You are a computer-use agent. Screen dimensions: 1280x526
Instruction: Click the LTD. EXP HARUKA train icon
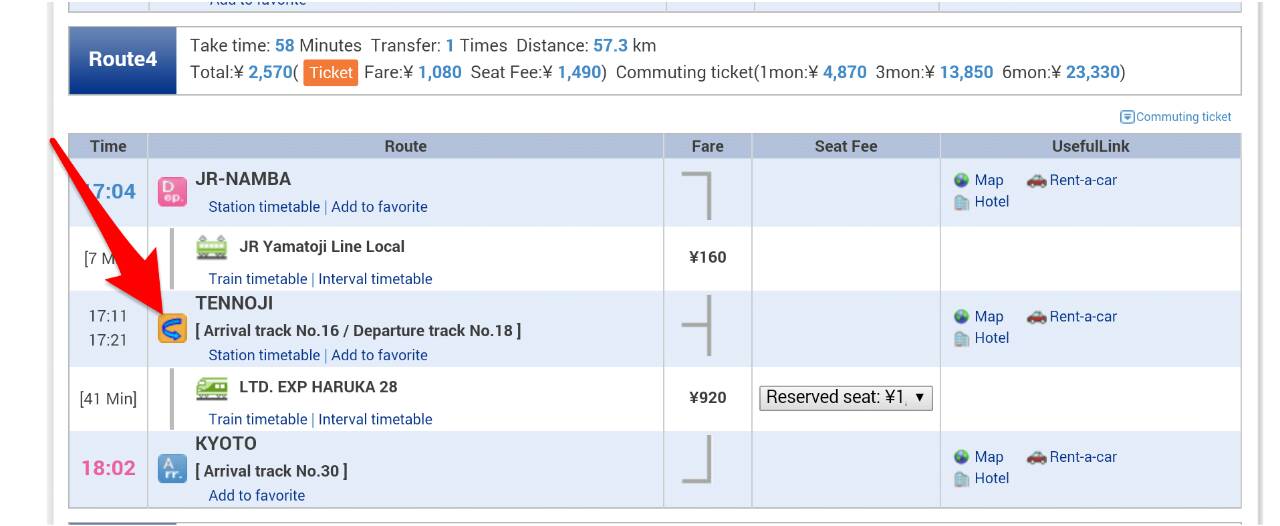pyautogui.click(x=212, y=387)
